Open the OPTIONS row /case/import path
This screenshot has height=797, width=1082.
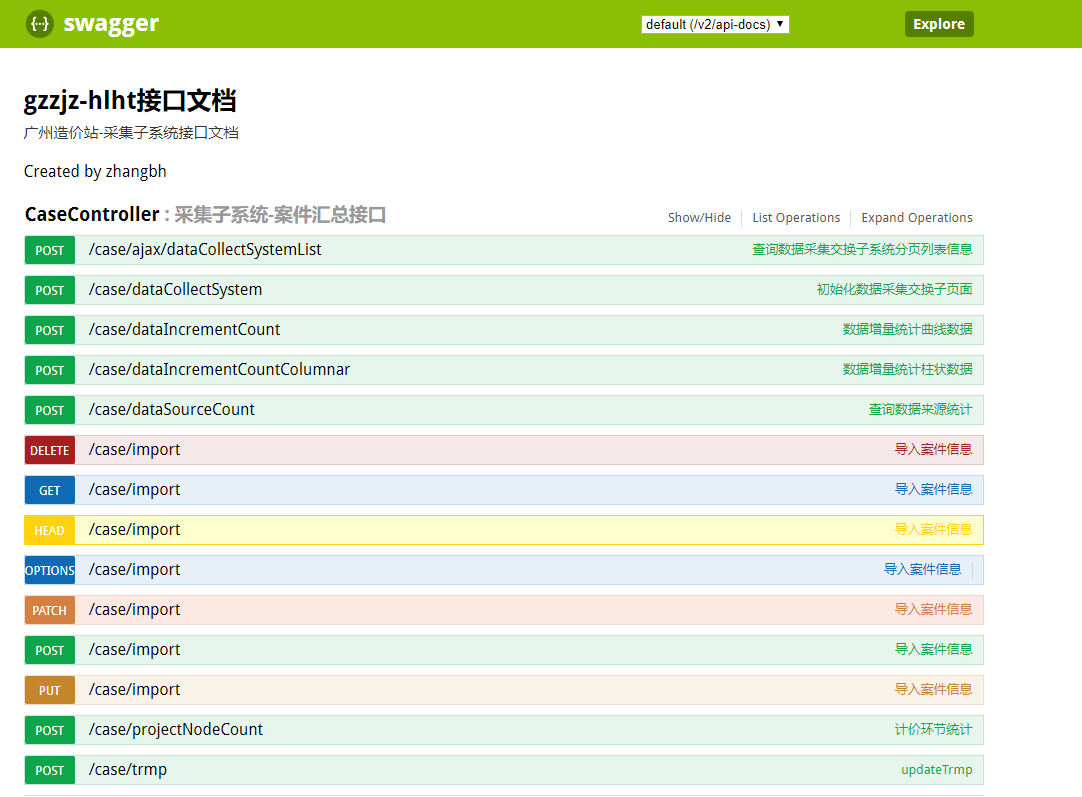point(135,570)
